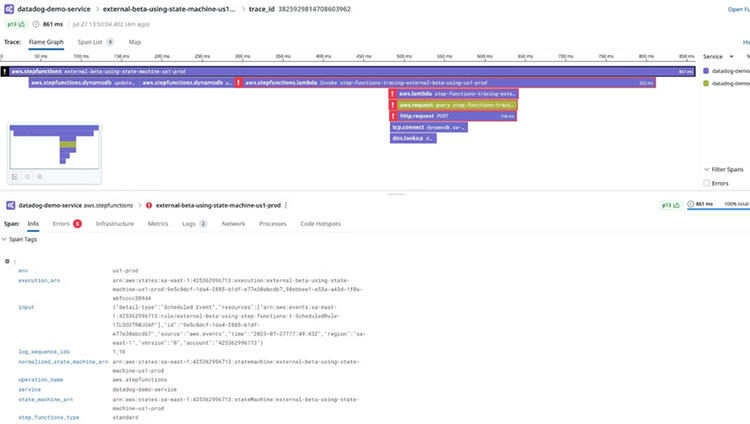Click the Open Full Page link
The width and height of the screenshot is (750, 424).
point(739,9)
